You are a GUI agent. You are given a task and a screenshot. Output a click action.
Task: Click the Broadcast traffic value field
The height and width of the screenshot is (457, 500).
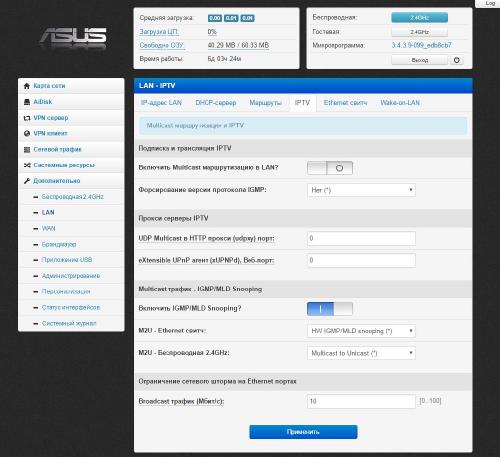pyautogui.click(x=361, y=401)
